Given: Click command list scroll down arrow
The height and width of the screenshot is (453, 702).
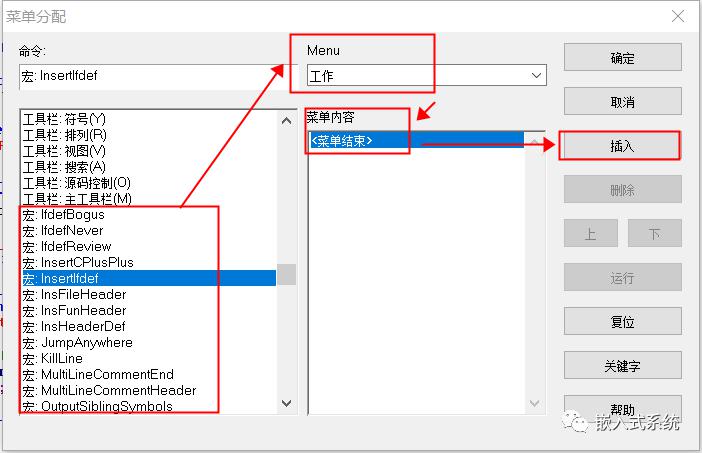Looking at the screenshot, I should (x=287, y=403).
